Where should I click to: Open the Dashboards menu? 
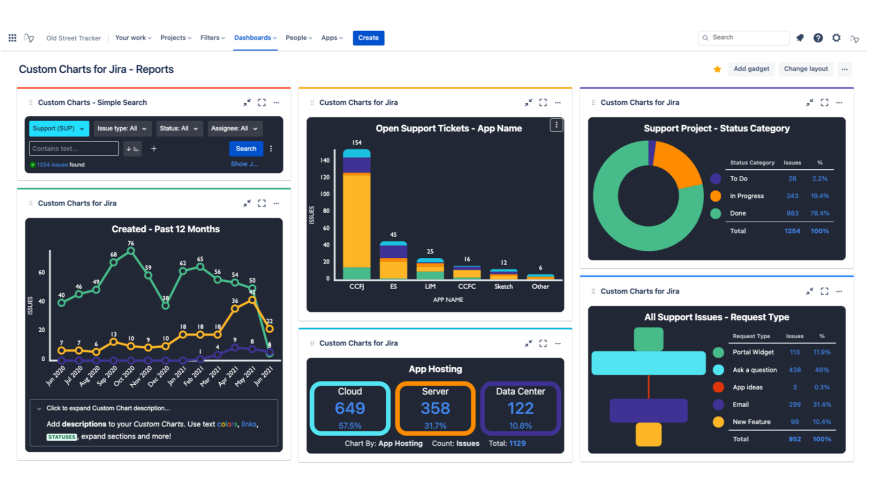point(255,38)
